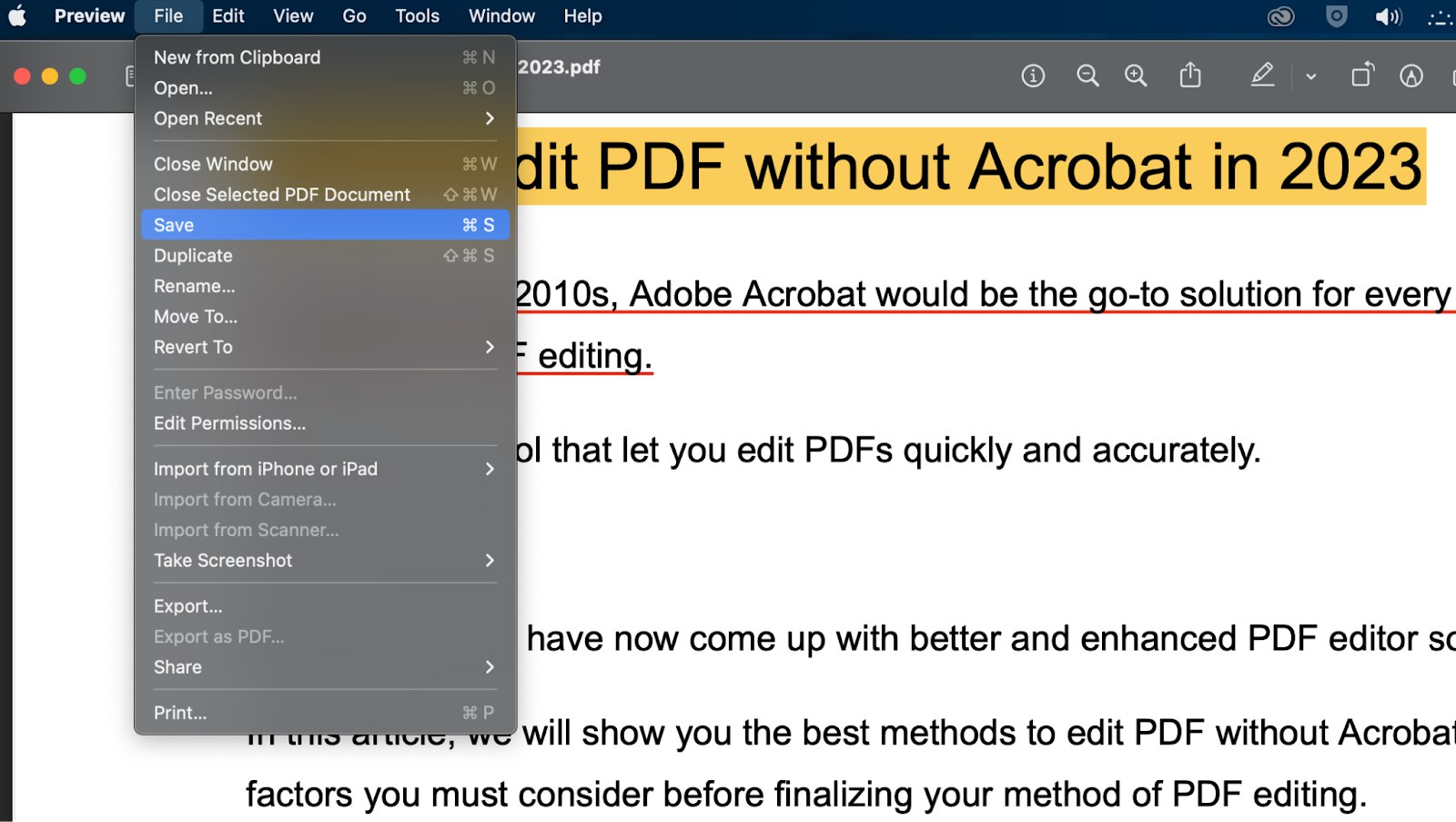Screen dimensions: 1456x822
Task: Click the shield icon in menu bar
Action: click(1335, 16)
